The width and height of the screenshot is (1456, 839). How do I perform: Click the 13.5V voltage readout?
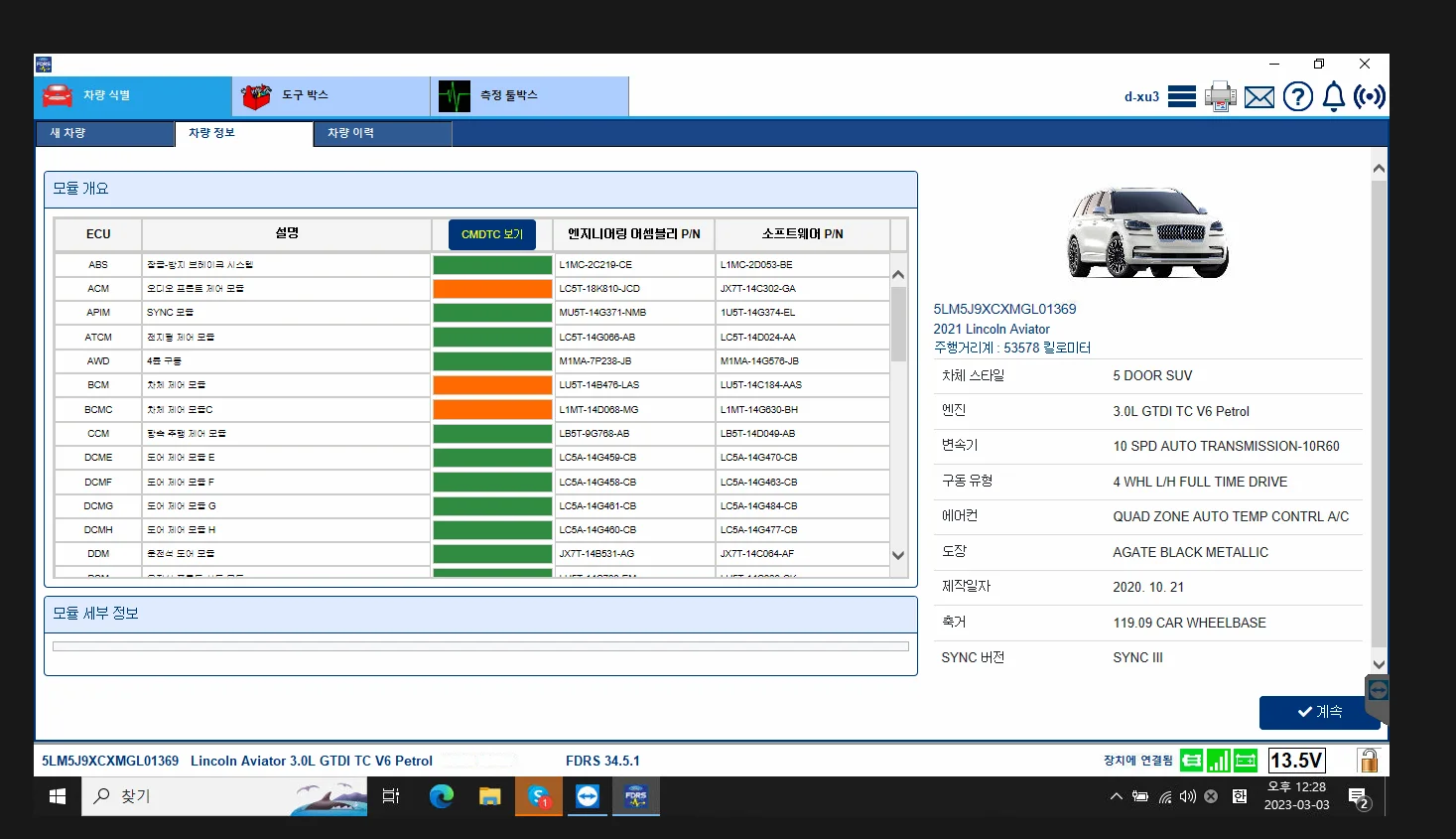1296,761
